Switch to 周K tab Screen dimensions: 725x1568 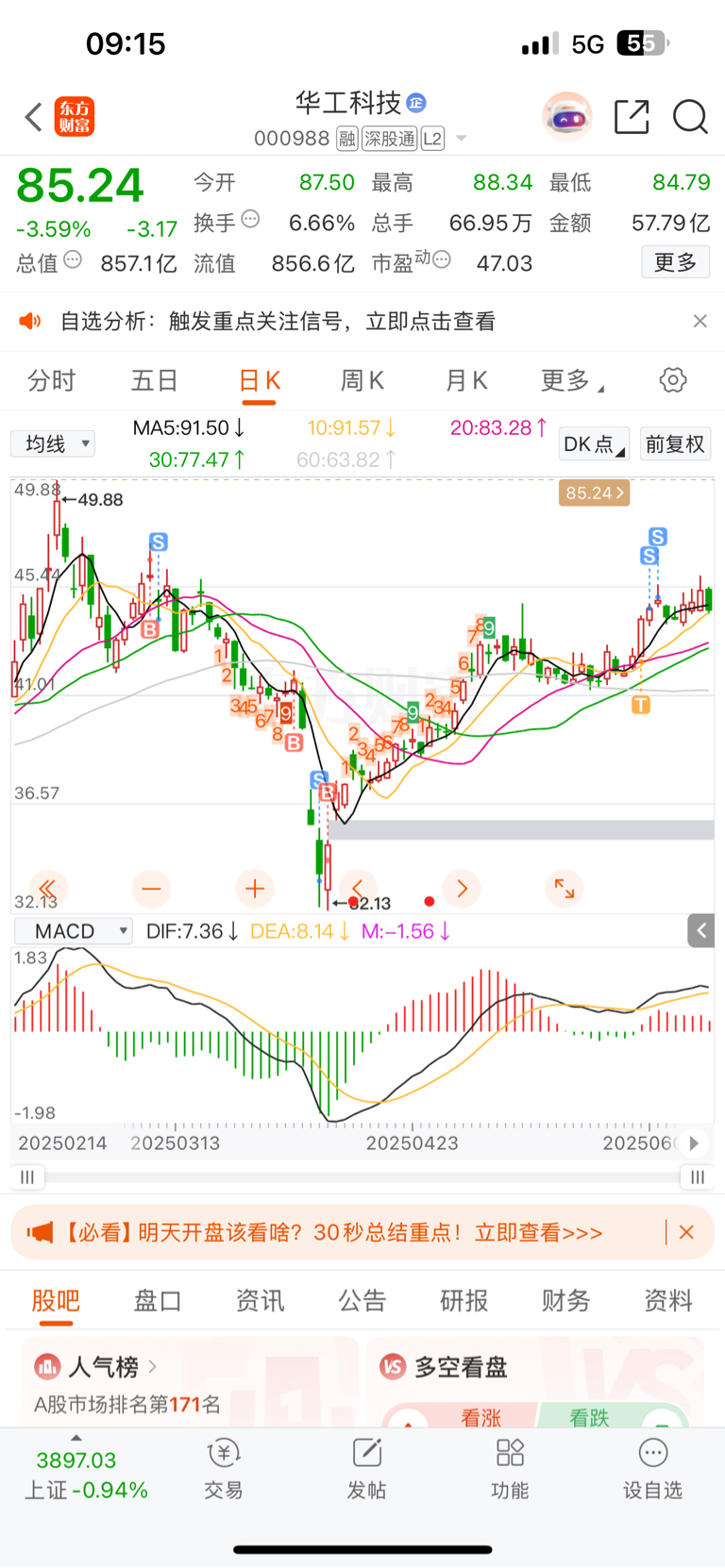(x=362, y=380)
